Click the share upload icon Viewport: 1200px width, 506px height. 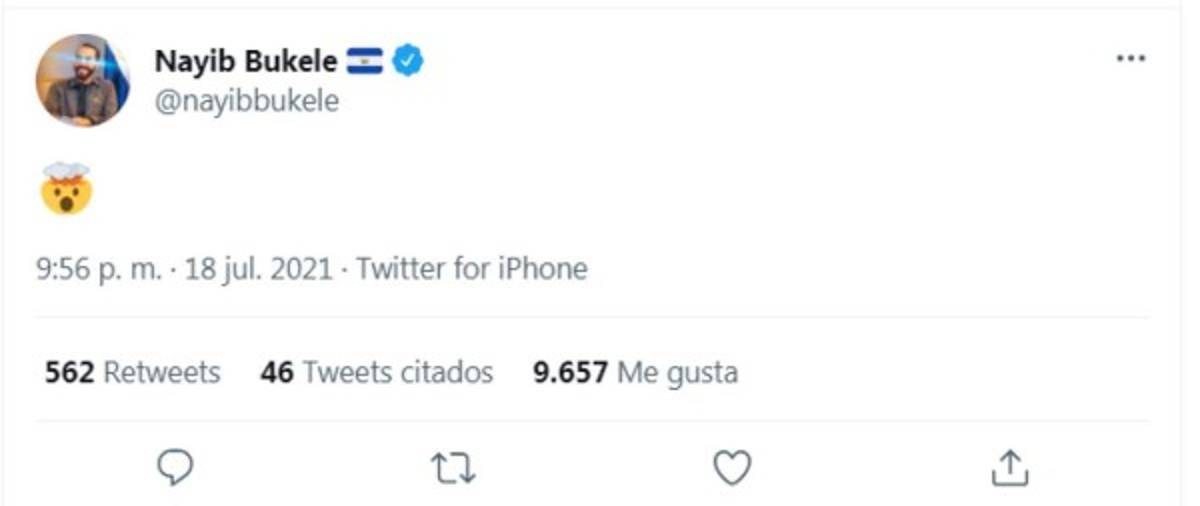pos(1010,467)
